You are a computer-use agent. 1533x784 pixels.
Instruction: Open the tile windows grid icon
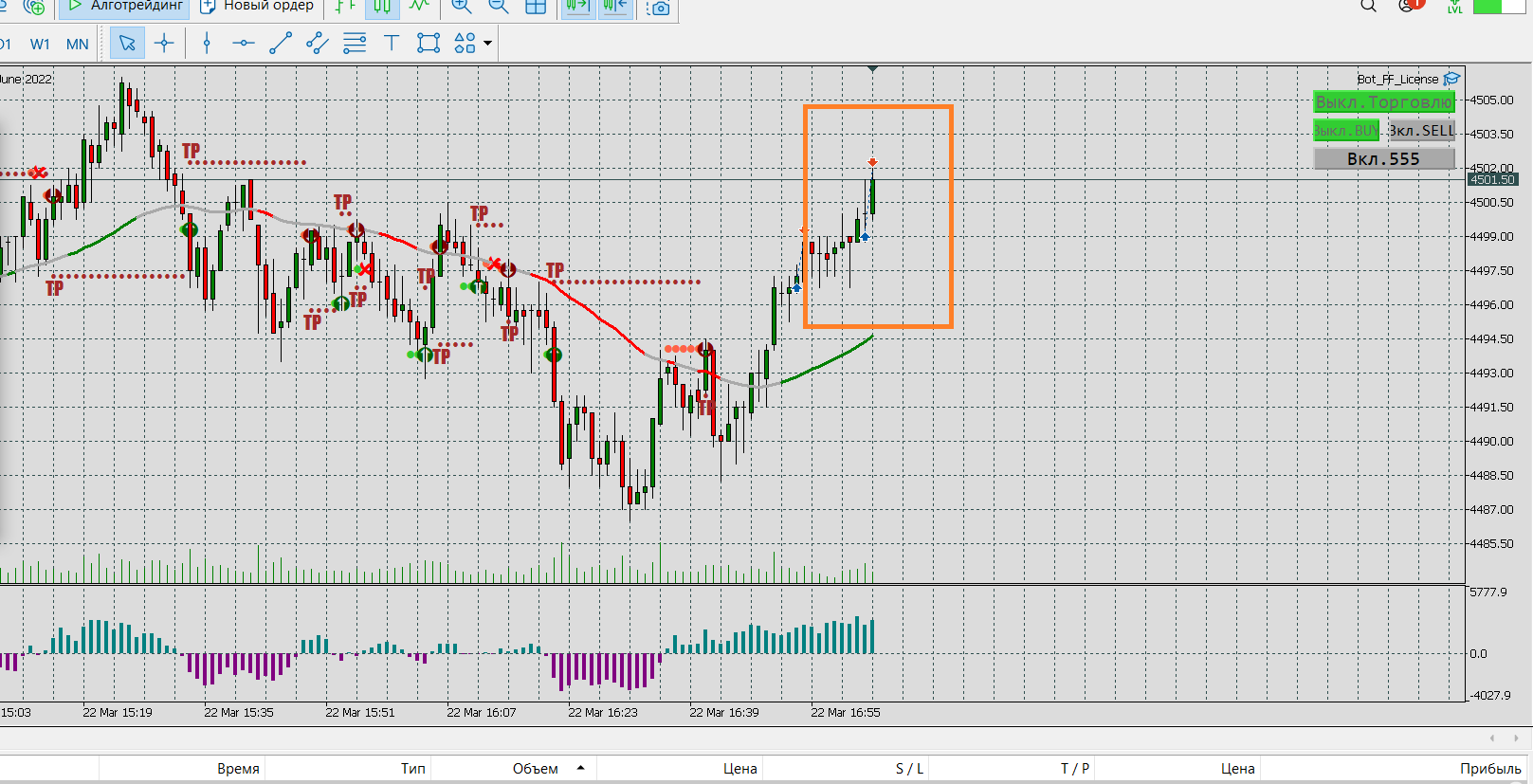(x=536, y=7)
